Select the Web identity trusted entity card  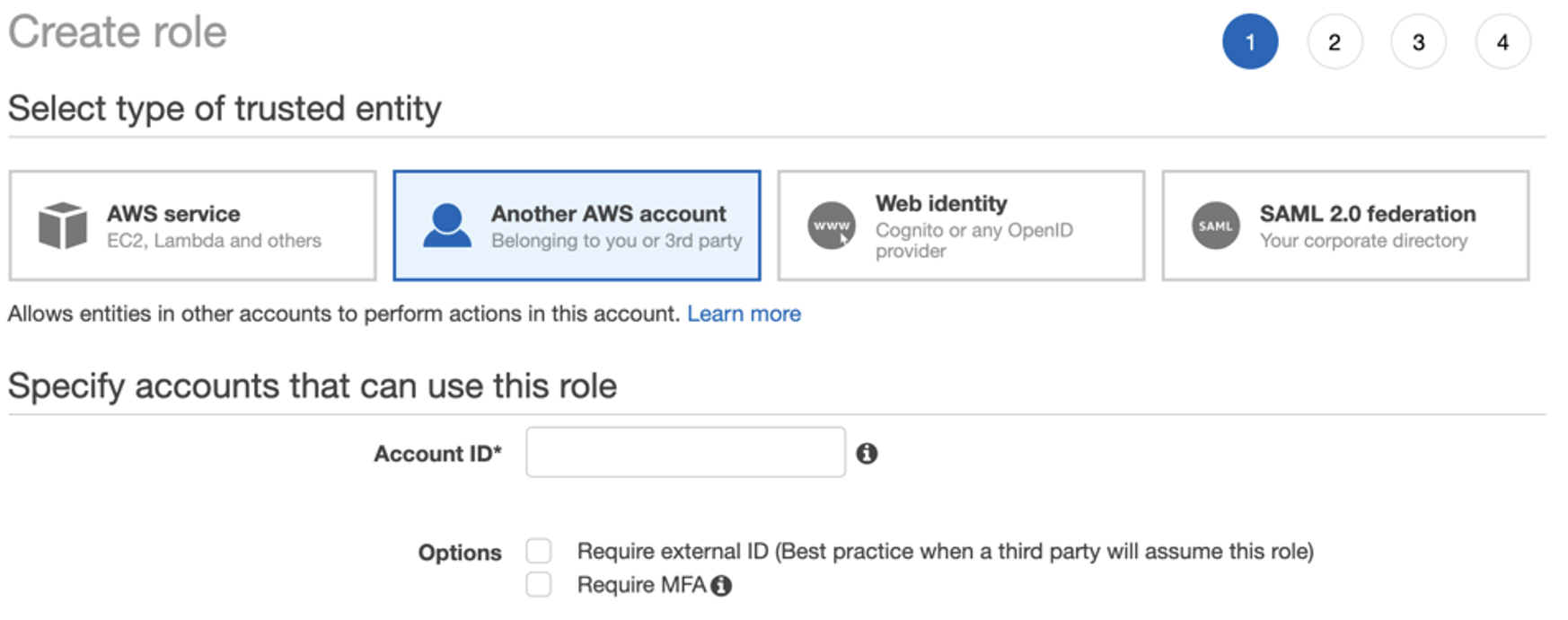[960, 225]
